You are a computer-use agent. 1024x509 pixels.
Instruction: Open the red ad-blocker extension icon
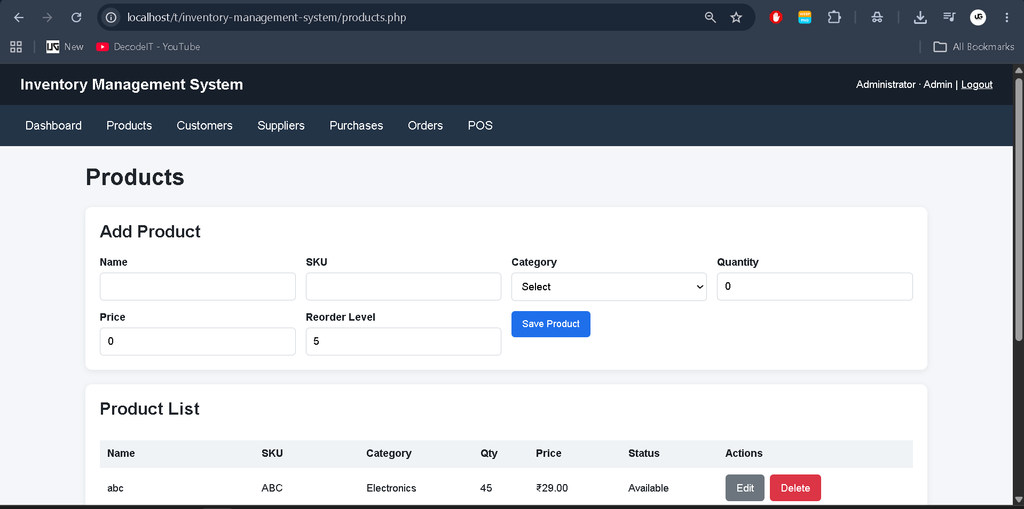click(776, 18)
